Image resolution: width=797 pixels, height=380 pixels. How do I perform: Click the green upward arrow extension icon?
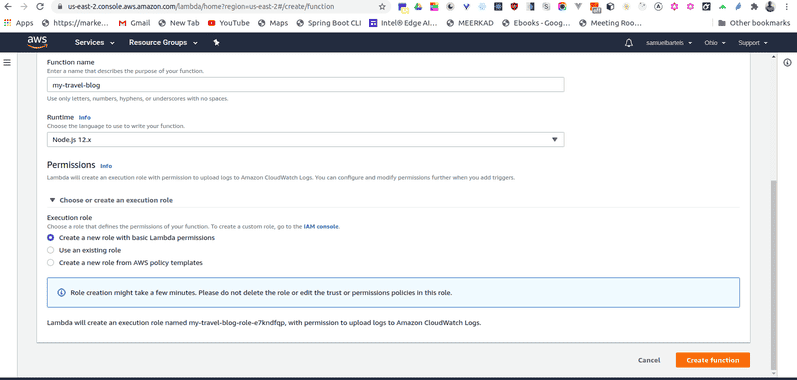click(x=722, y=7)
